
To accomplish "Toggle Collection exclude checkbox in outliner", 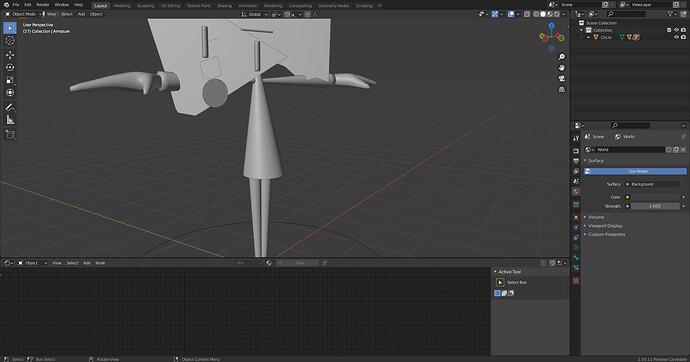I will pyautogui.click(x=669, y=30).
